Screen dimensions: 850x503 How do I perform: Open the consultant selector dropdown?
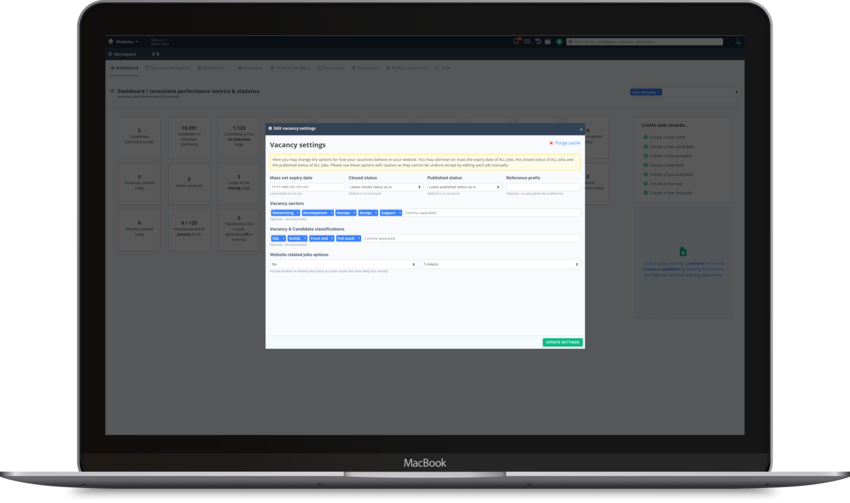(685, 92)
